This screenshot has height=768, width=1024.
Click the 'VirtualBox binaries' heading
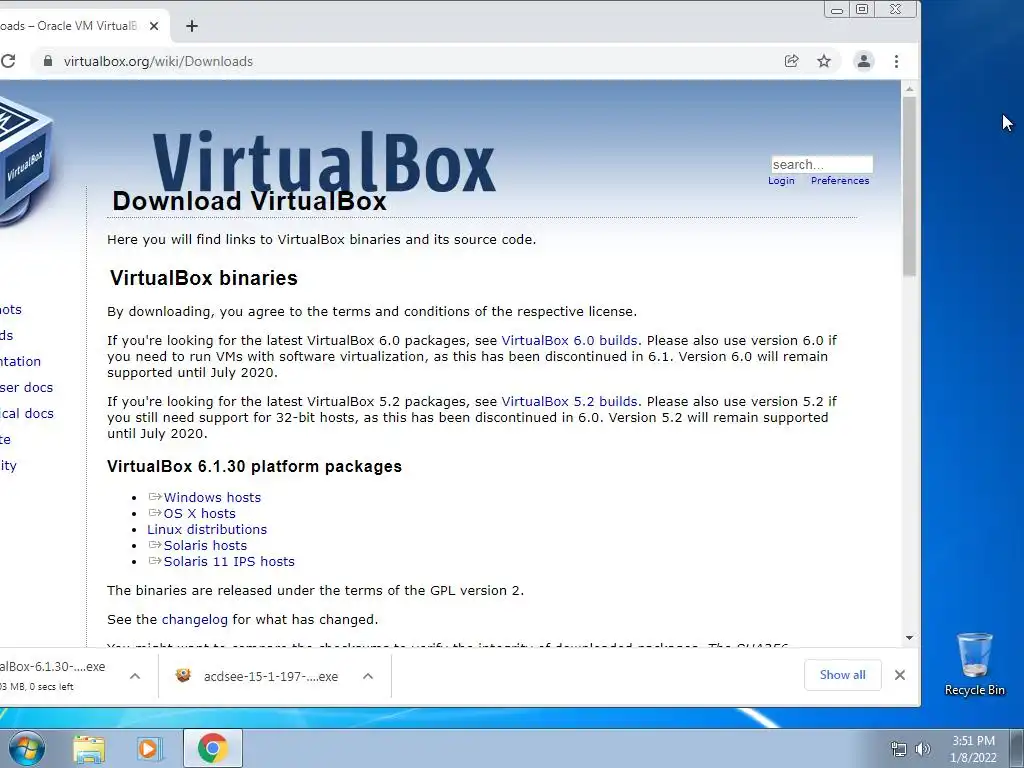(204, 278)
